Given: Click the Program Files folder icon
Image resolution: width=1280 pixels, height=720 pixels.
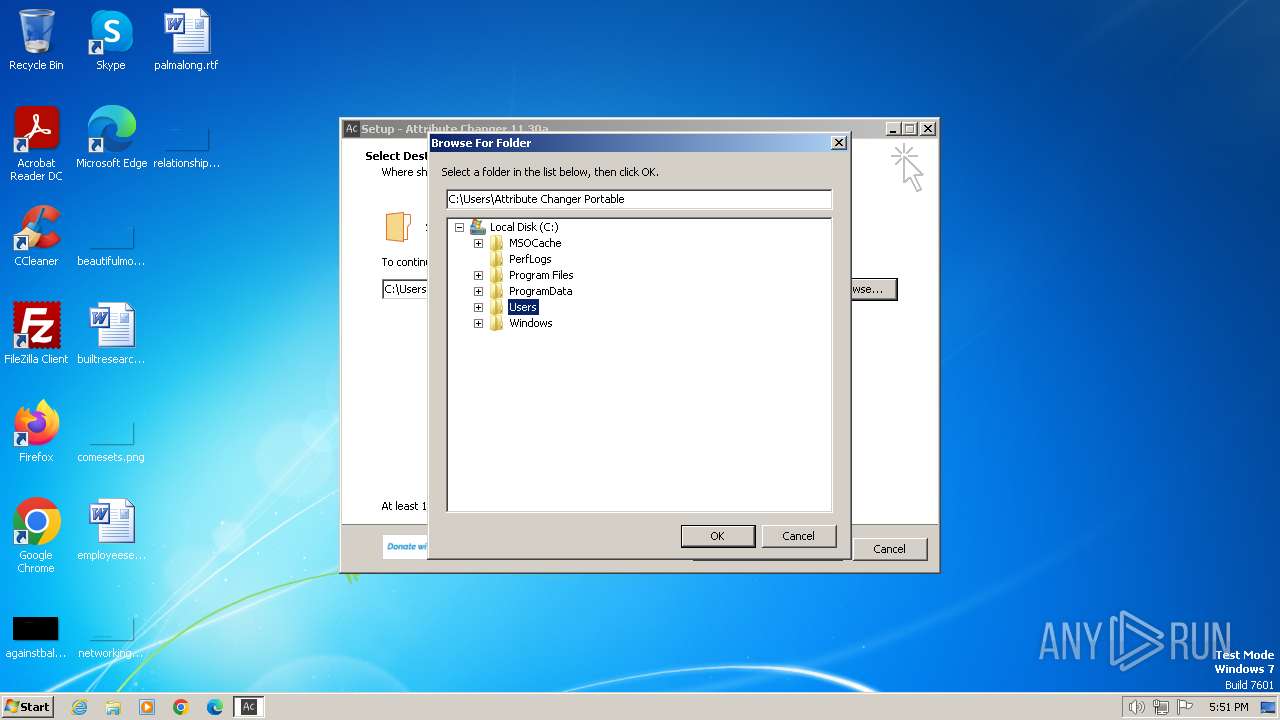Looking at the screenshot, I should click(x=496, y=275).
